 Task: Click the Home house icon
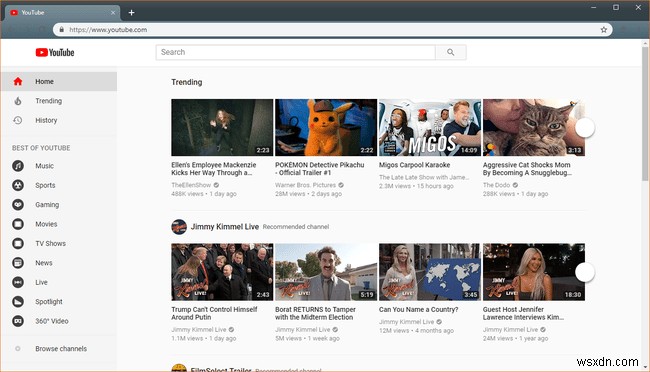click(17, 81)
